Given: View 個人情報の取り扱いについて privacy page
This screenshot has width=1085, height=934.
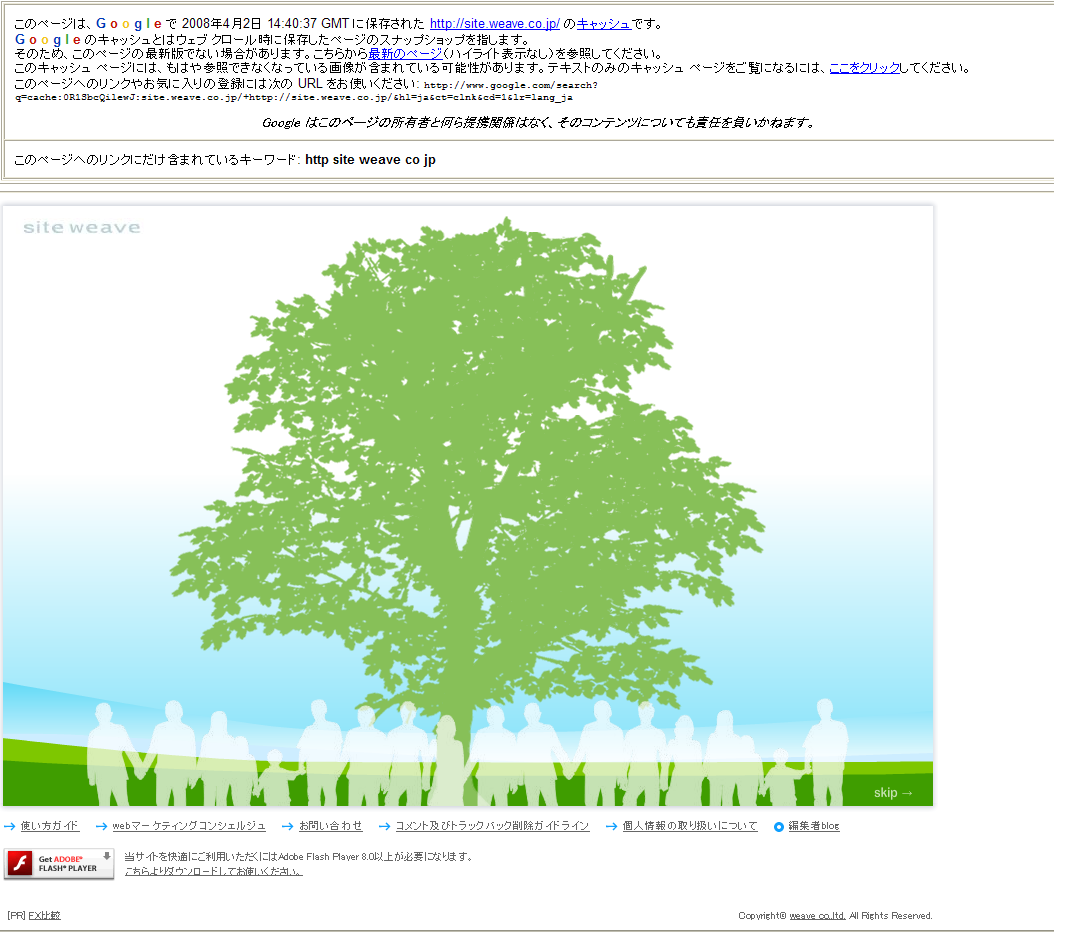Looking at the screenshot, I should click(690, 826).
